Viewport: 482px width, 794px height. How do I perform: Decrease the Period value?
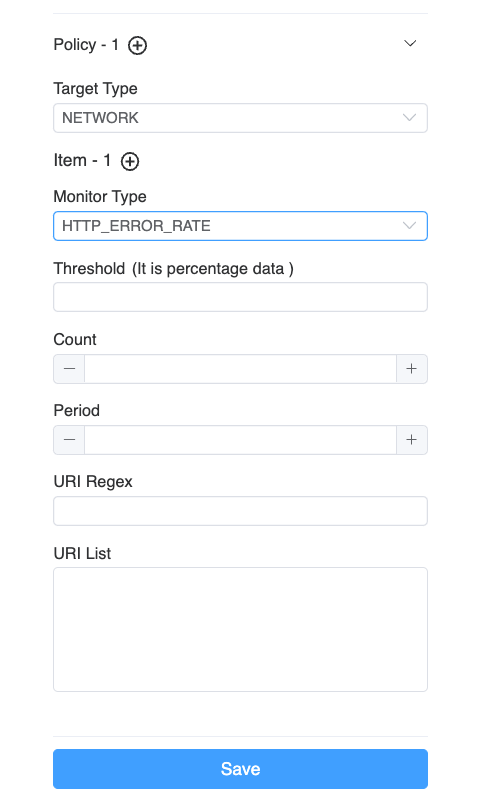(69, 440)
